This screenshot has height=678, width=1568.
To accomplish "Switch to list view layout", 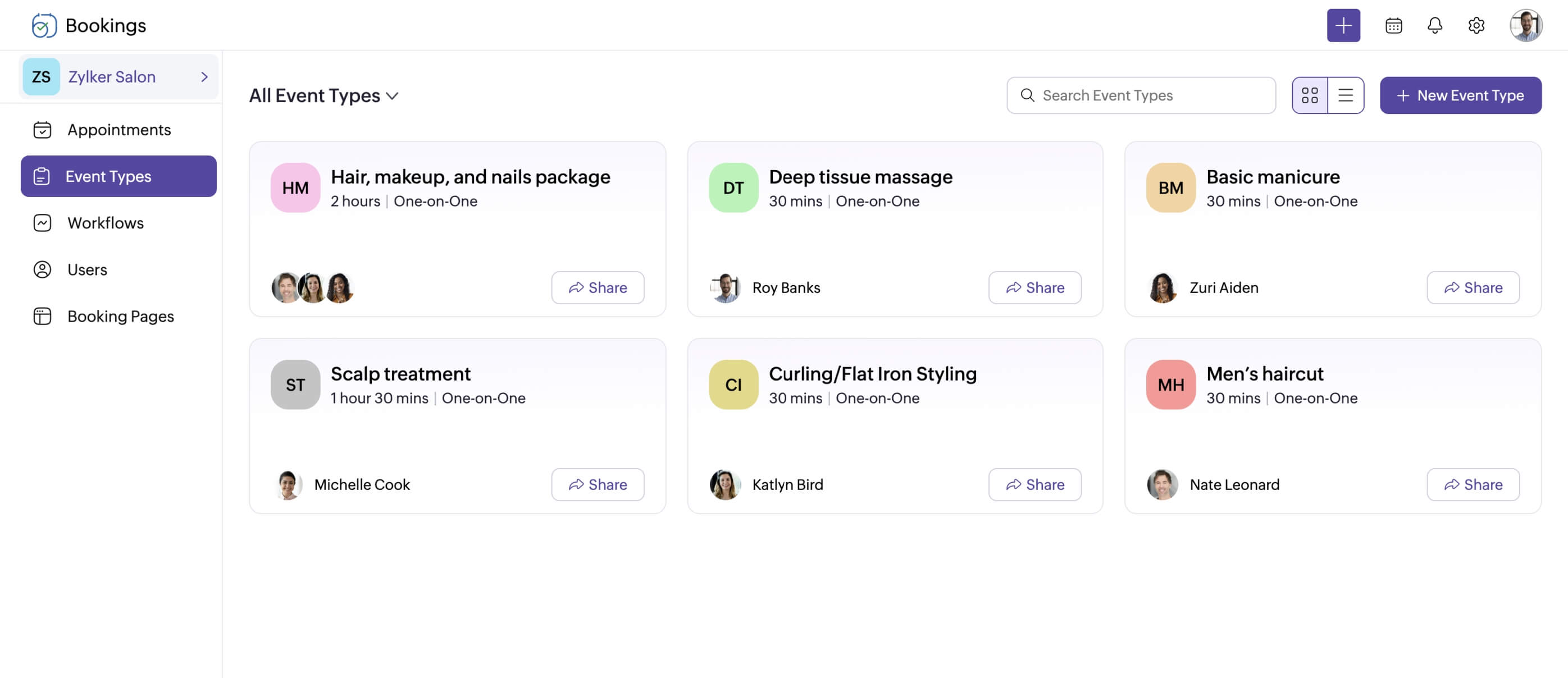I will coord(1346,95).
